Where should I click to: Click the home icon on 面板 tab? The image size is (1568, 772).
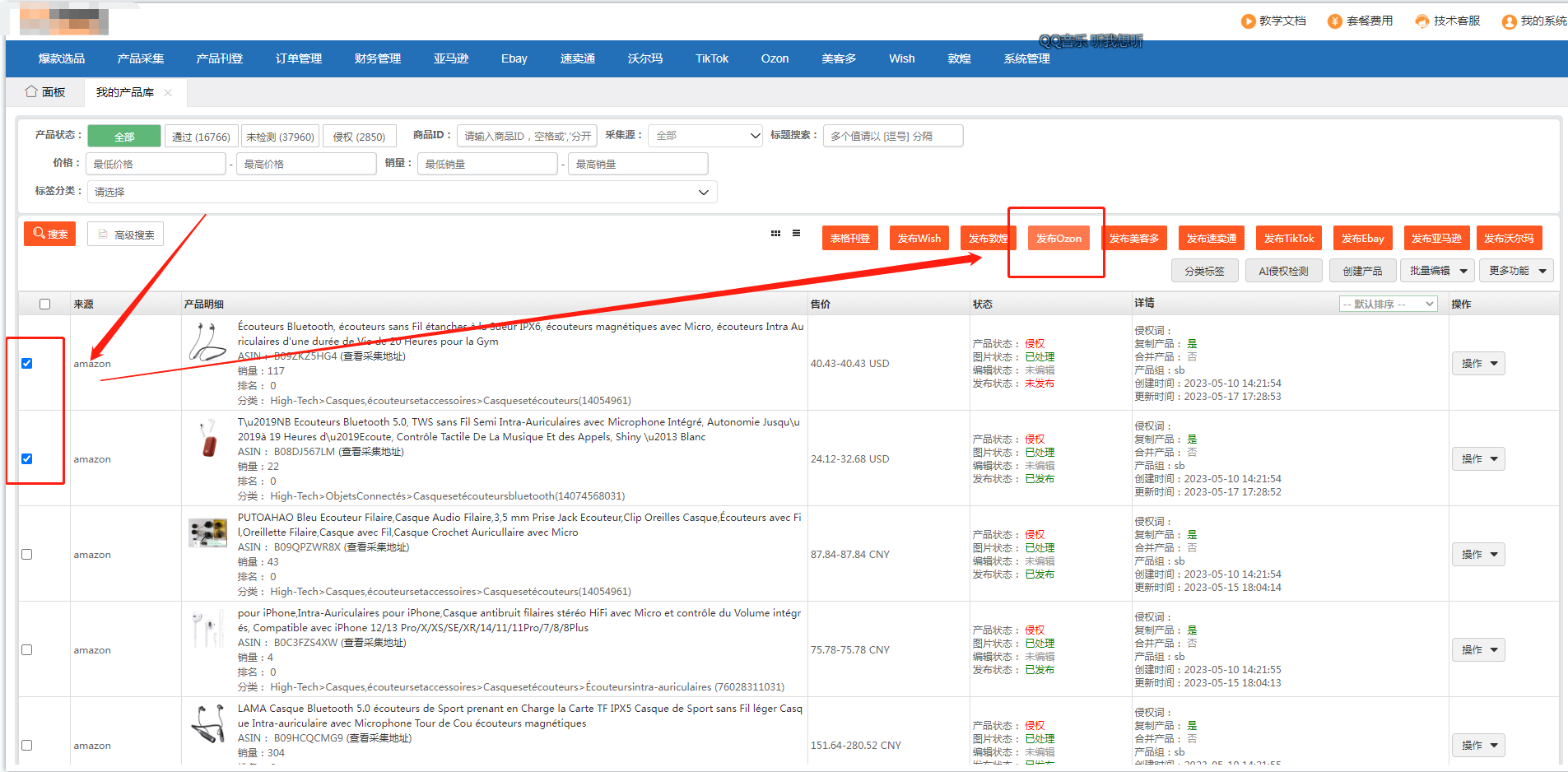click(31, 91)
